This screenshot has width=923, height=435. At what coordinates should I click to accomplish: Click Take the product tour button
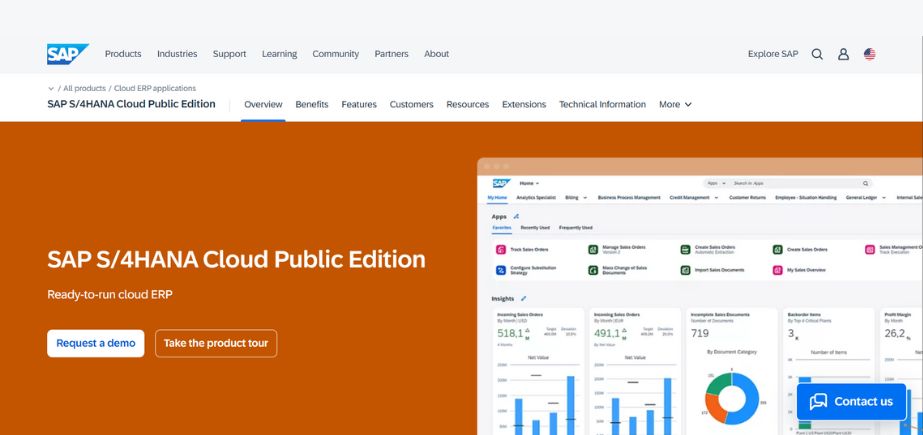[216, 343]
